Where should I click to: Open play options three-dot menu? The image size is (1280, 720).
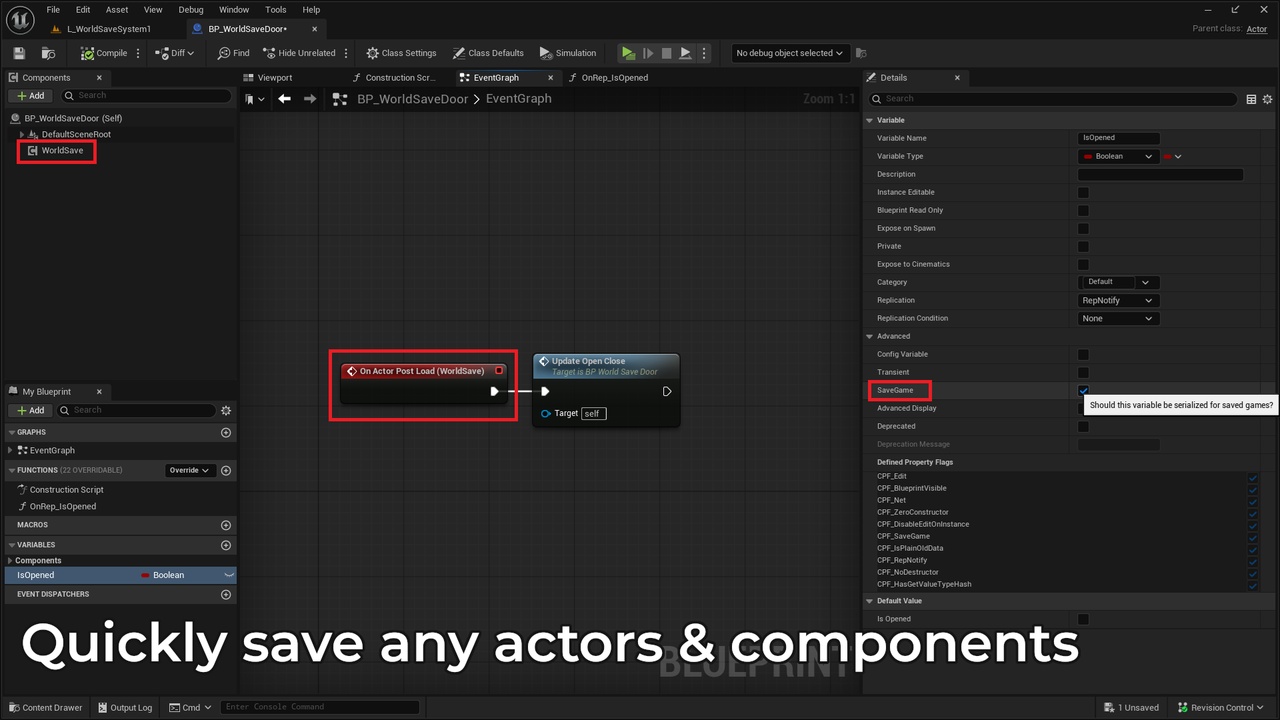click(x=704, y=53)
